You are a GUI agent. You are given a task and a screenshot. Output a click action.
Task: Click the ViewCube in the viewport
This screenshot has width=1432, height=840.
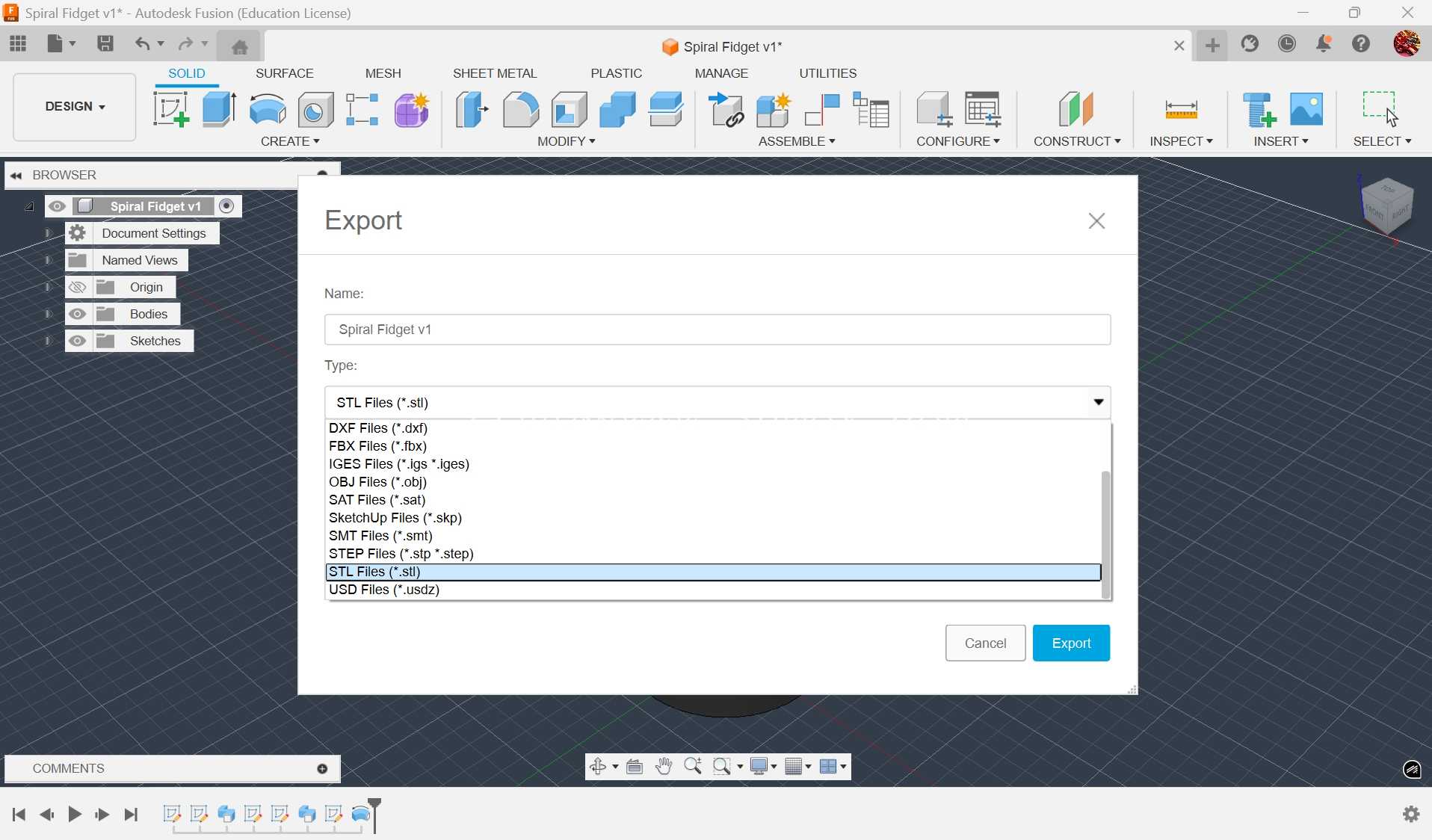point(1389,206)
